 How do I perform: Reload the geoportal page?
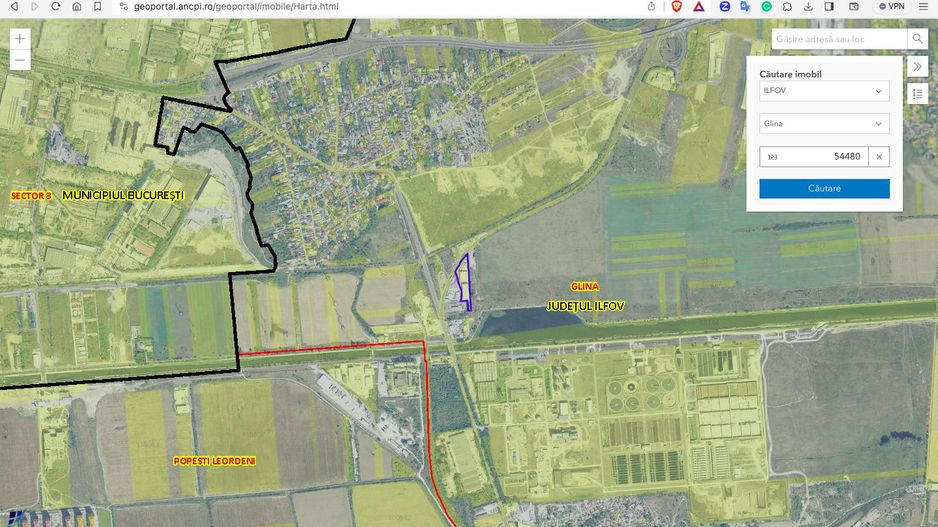[x=56, y=7]
